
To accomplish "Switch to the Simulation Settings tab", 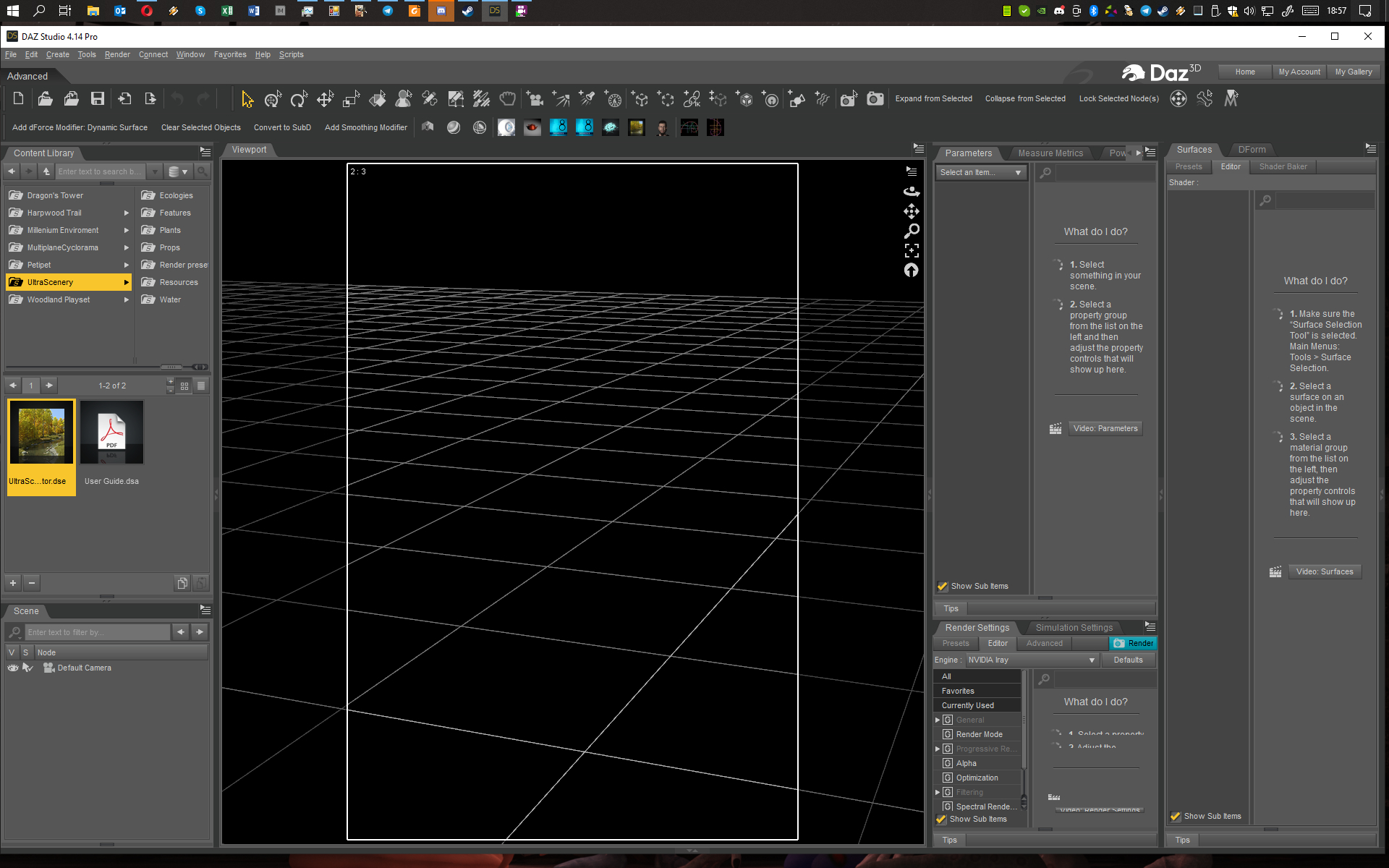I will tap(1074, 627).
